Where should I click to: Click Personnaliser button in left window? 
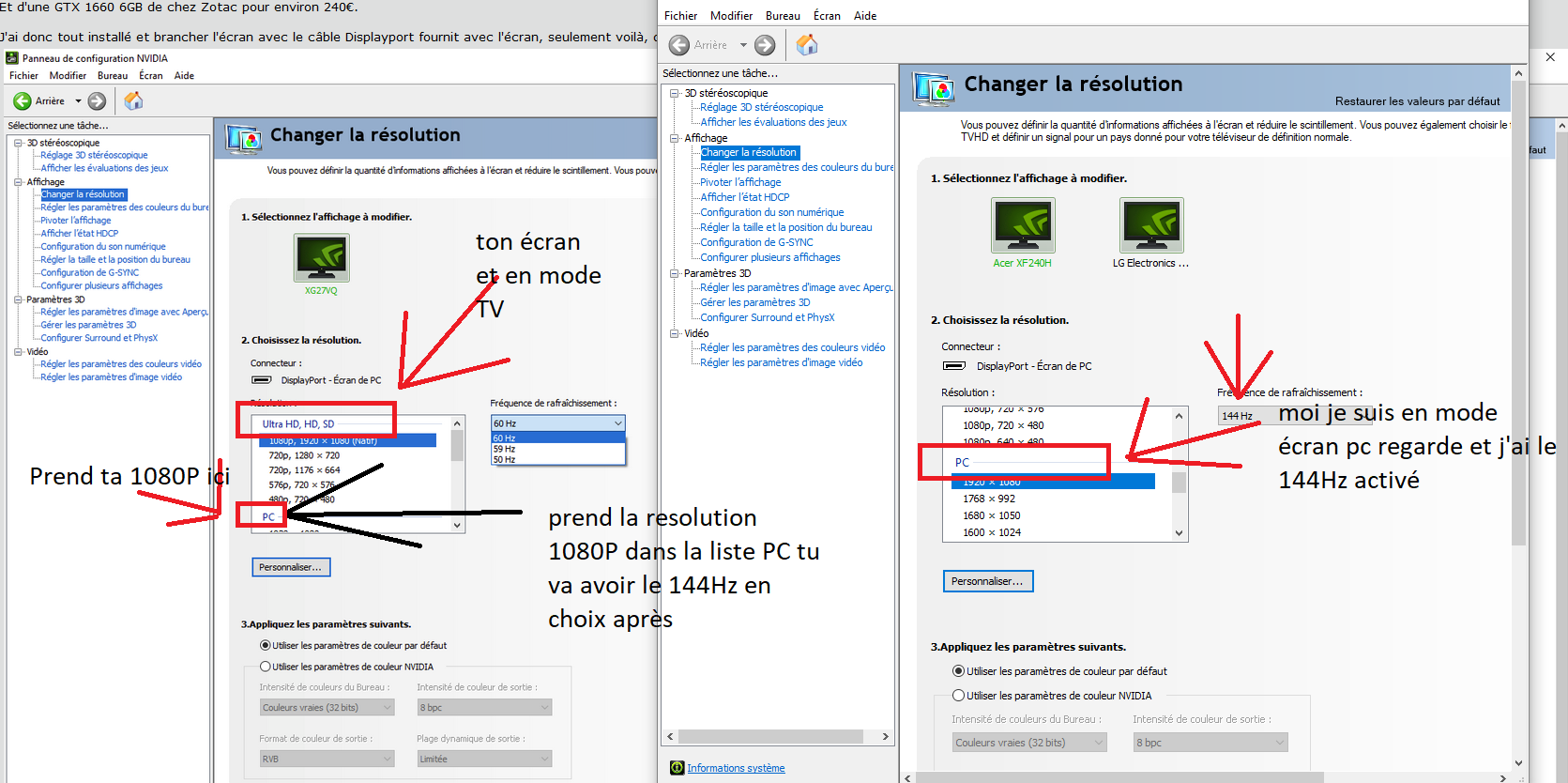tap(291, 567)
